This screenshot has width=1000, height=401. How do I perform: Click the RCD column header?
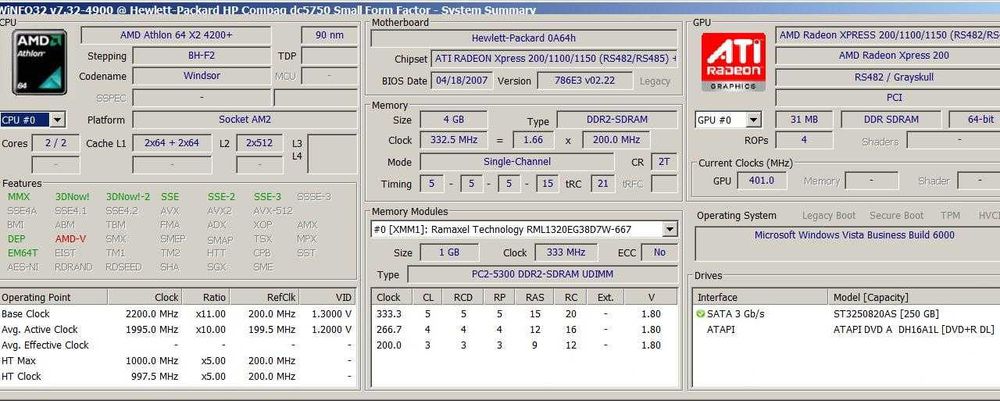463,297
